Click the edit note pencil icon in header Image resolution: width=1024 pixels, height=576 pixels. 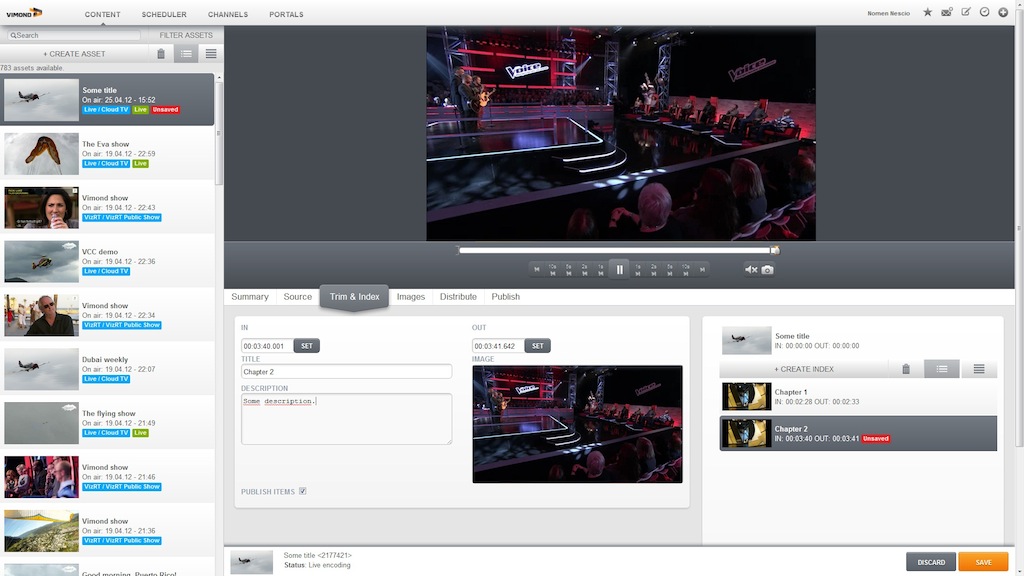point(966,12)
